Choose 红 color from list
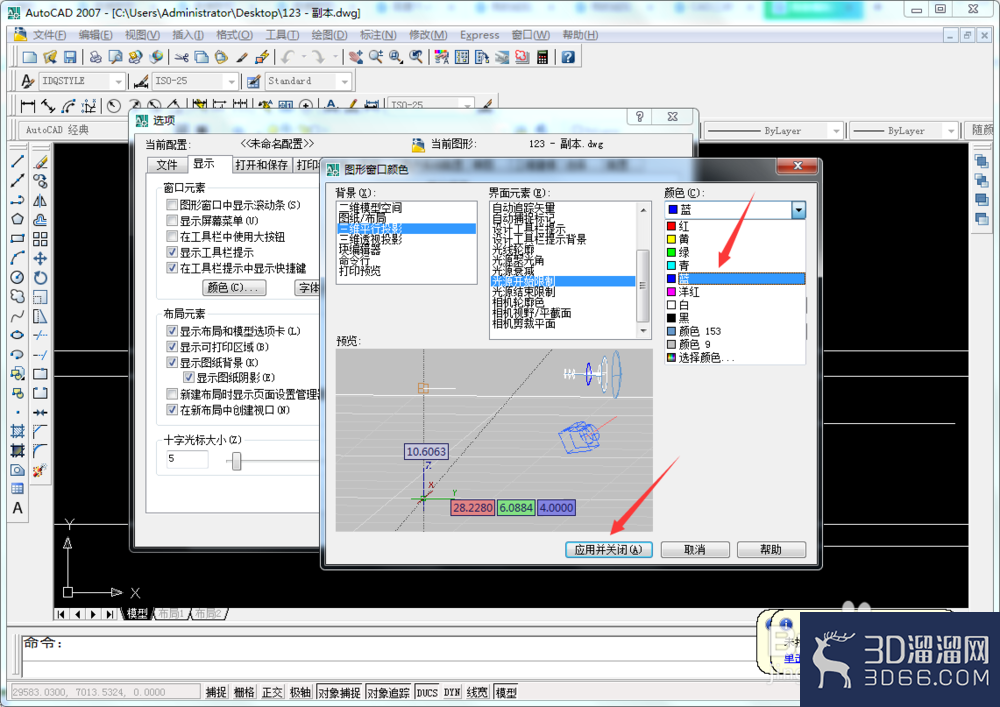This screenshot has height=707, width=1000. tap(735, 226)
